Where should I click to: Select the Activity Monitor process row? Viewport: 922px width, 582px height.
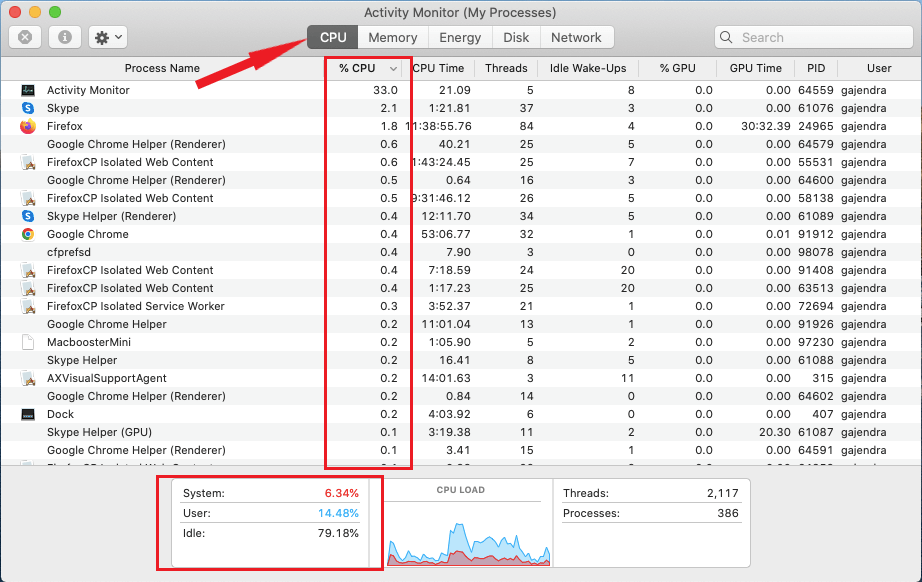461,90
